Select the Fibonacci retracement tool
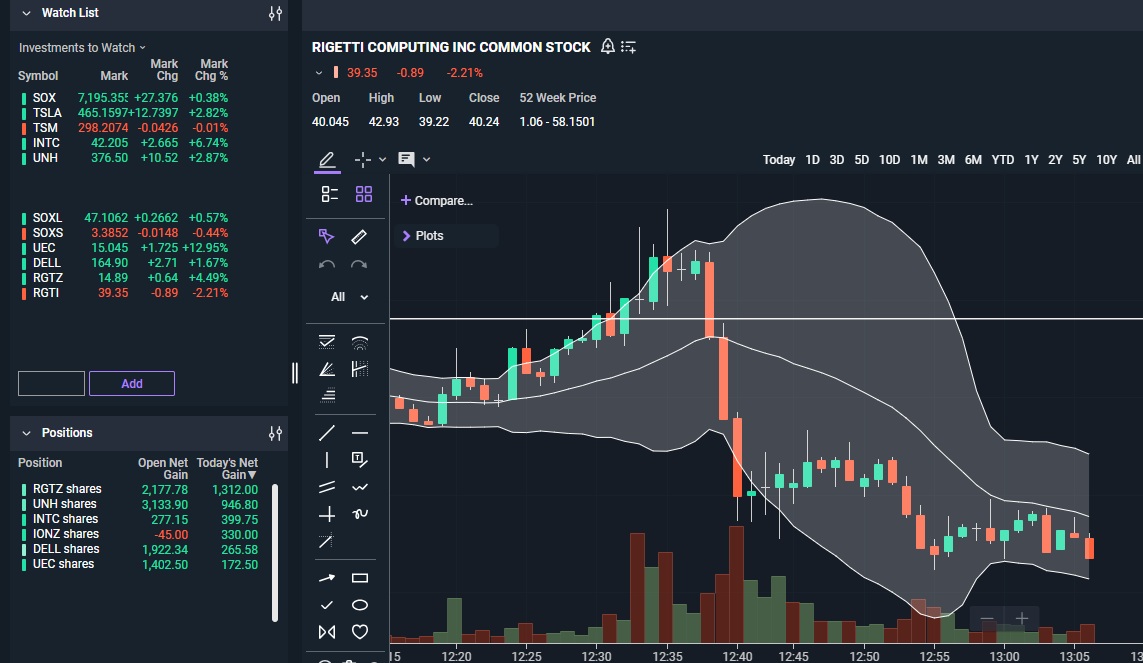 pyautogui.click(x=327, y=342)
